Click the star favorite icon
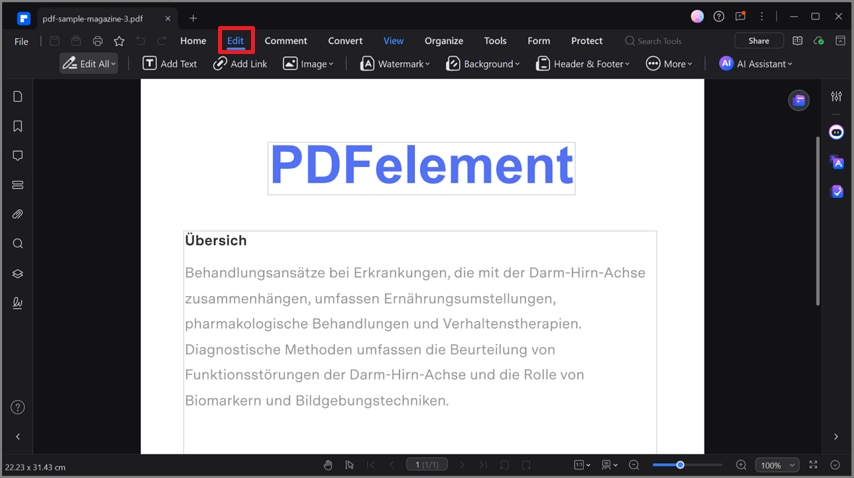The height and width of the screenshot is (478, 854). [x=119, y=41]
